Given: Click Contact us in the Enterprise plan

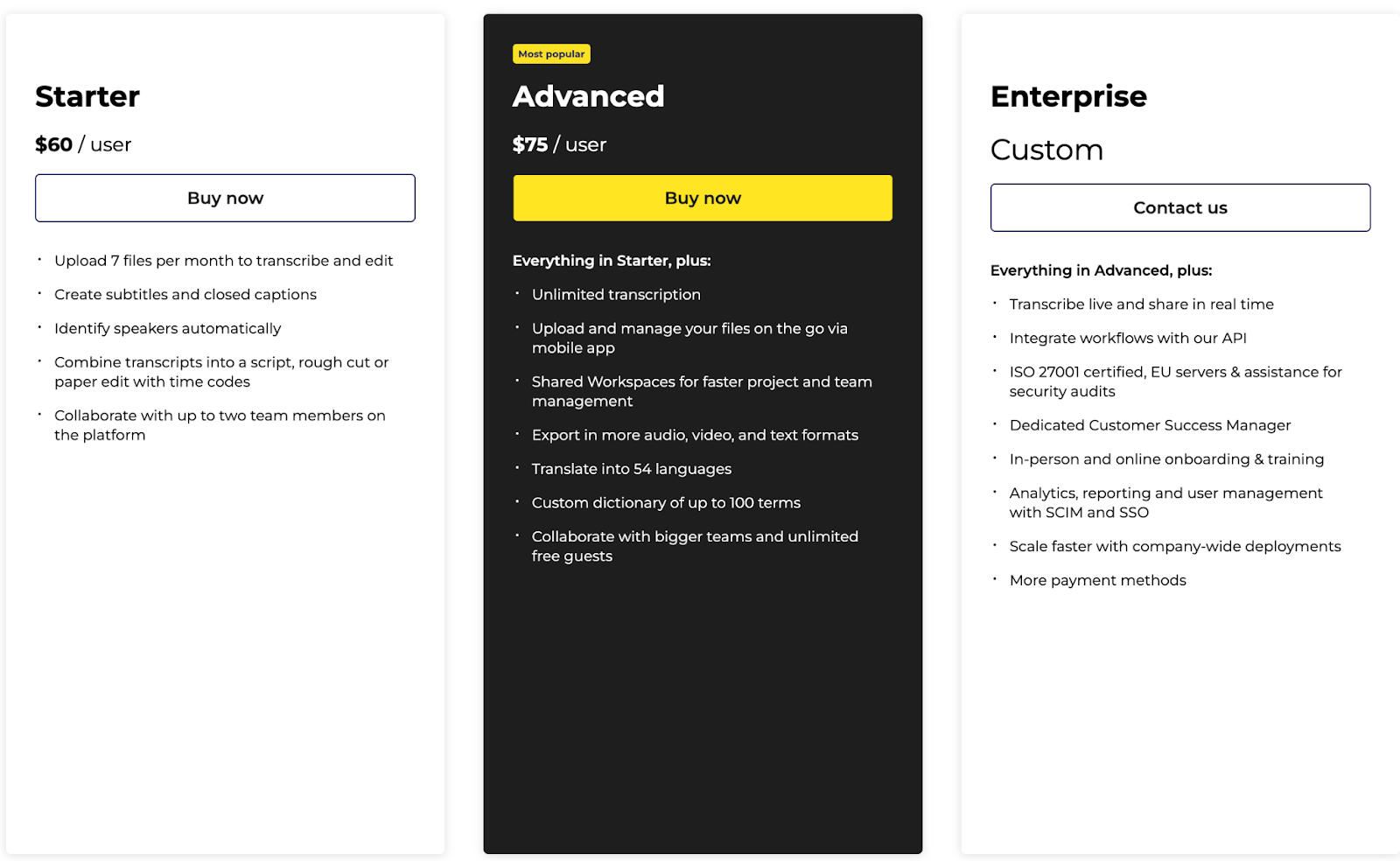Looking at the screenshot, I should [x=1179, y=207].
